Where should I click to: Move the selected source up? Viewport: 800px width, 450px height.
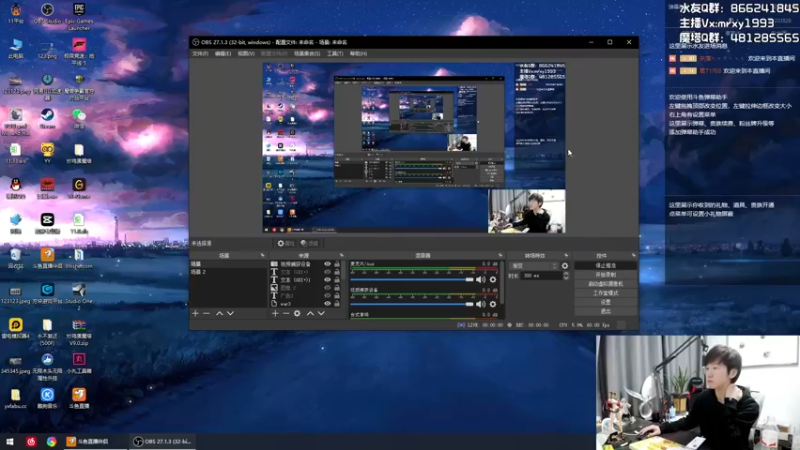click(x=310, y=313)
